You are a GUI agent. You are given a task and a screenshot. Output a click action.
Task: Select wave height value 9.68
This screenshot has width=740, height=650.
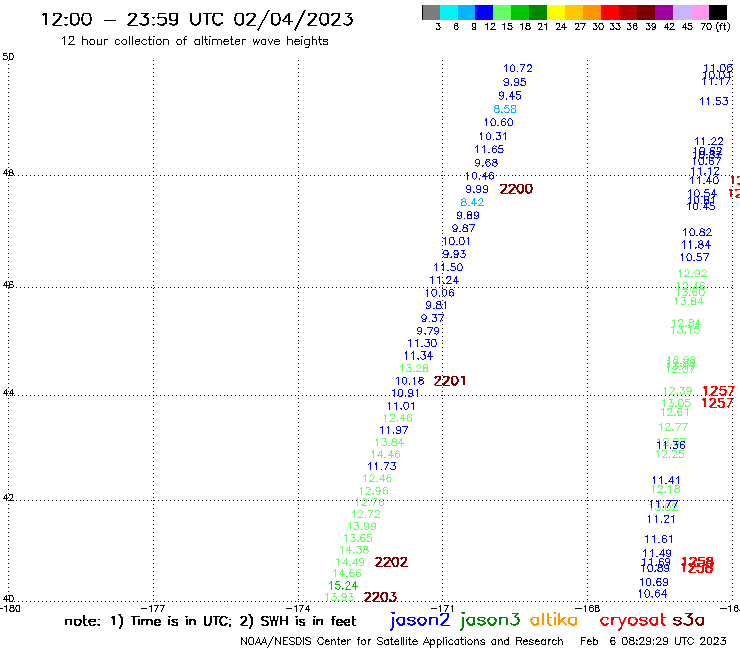[x=486, y=163]
